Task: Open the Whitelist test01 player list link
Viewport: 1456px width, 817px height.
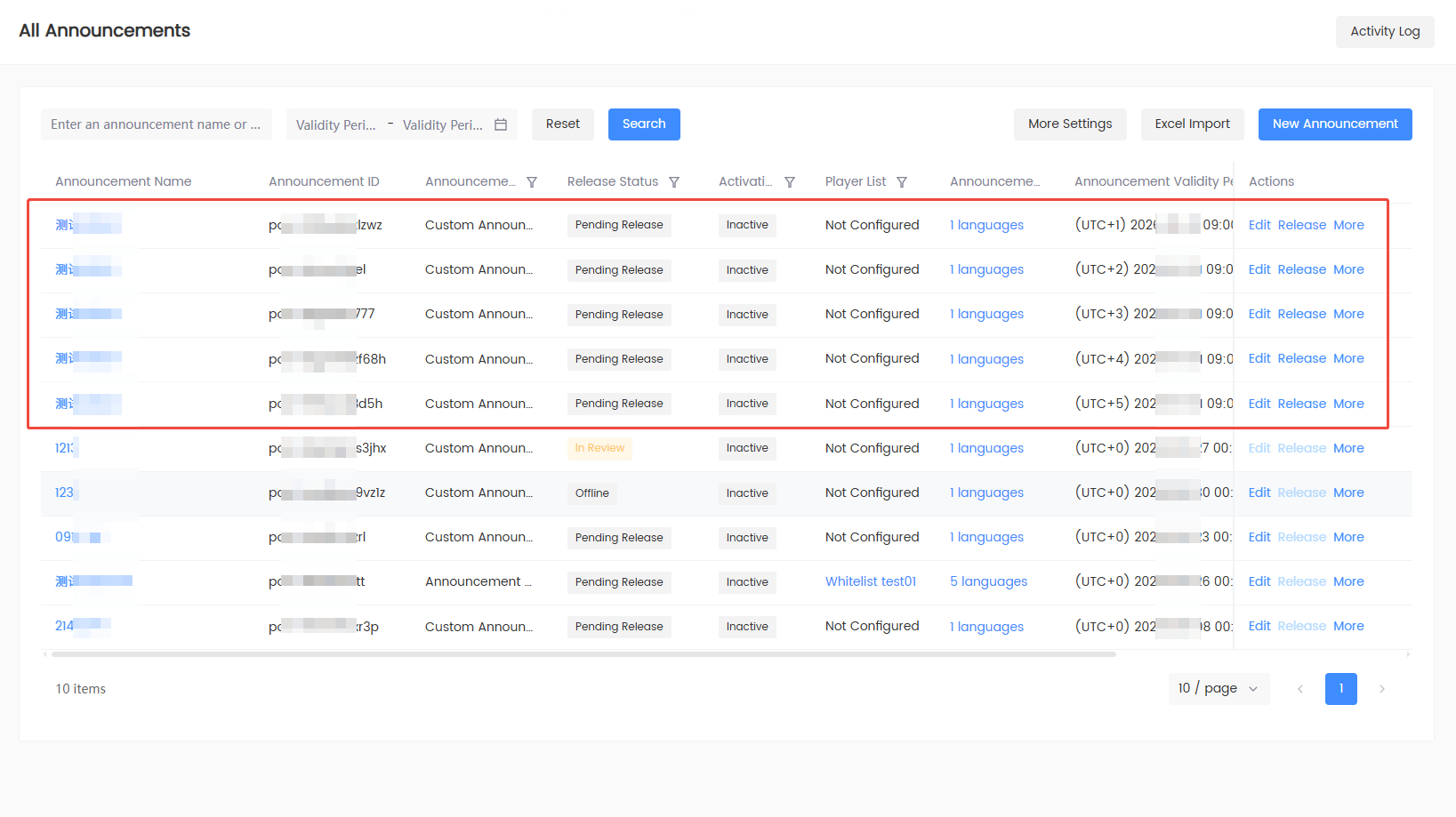Action: (871, 581)
